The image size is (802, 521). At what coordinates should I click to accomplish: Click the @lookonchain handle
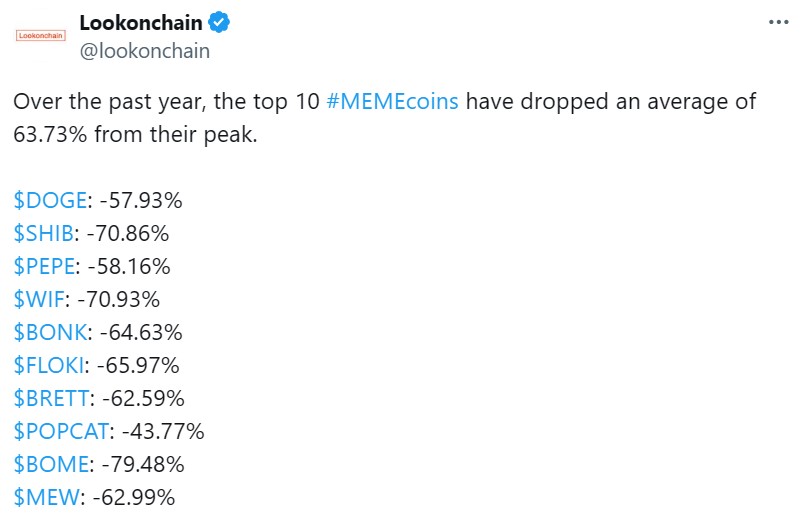click(144, 51)
